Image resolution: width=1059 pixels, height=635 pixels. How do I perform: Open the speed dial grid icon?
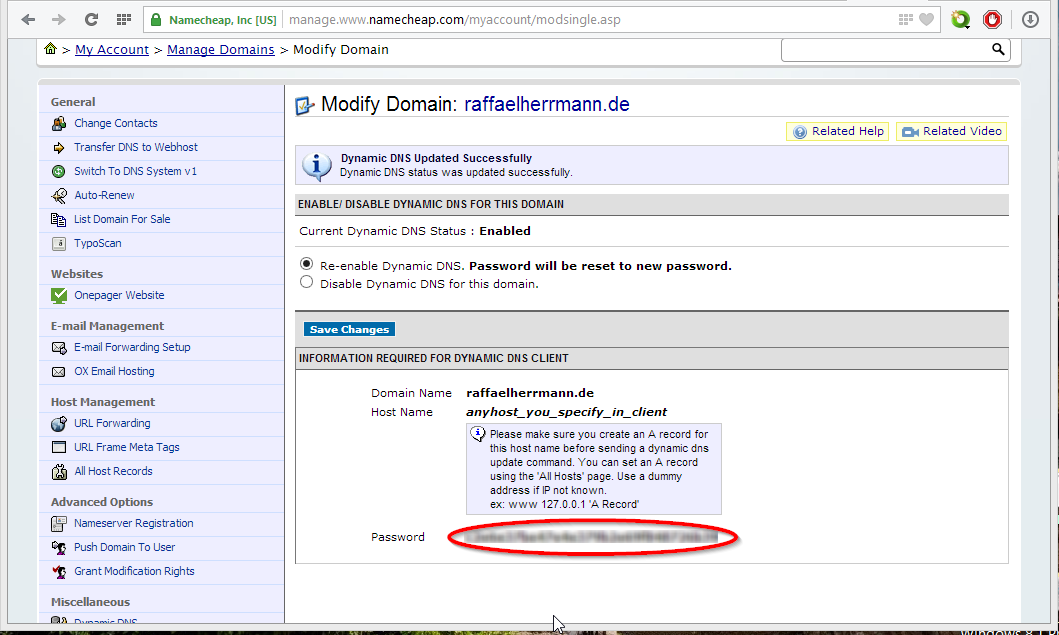[124, 20]
